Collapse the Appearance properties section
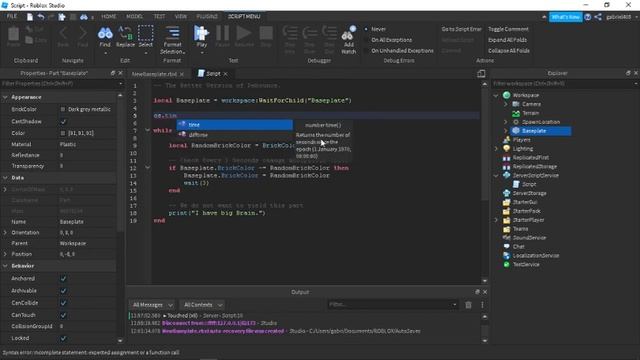Image resolution: width=640 pixels, height=360 pixels. (x=5, y=97)
